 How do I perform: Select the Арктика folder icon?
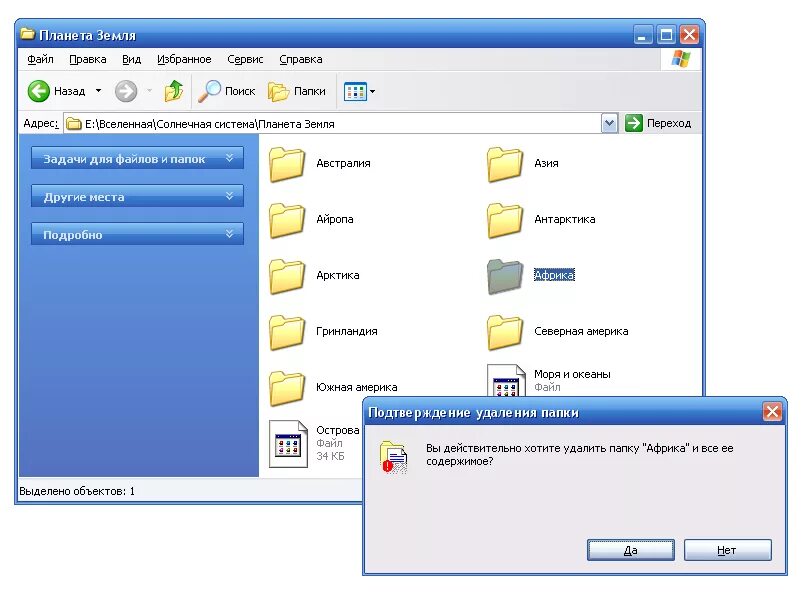(x=287, y=276)
